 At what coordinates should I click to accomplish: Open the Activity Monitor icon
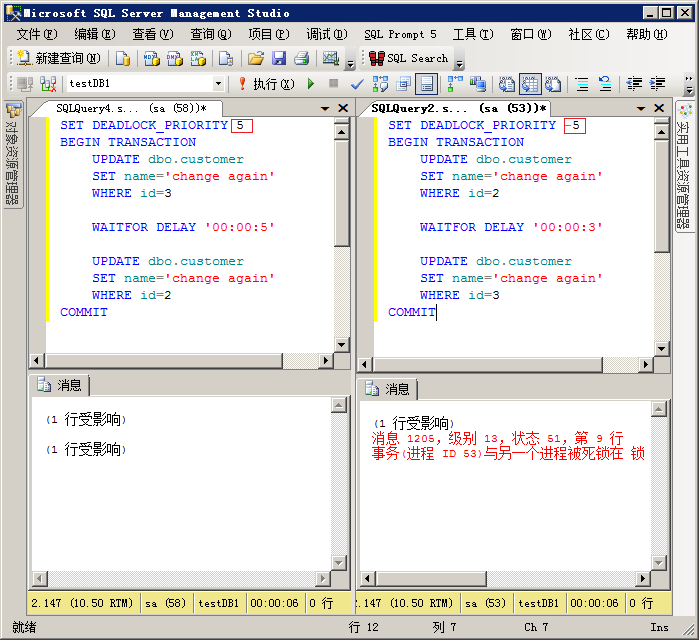point(331,58)
